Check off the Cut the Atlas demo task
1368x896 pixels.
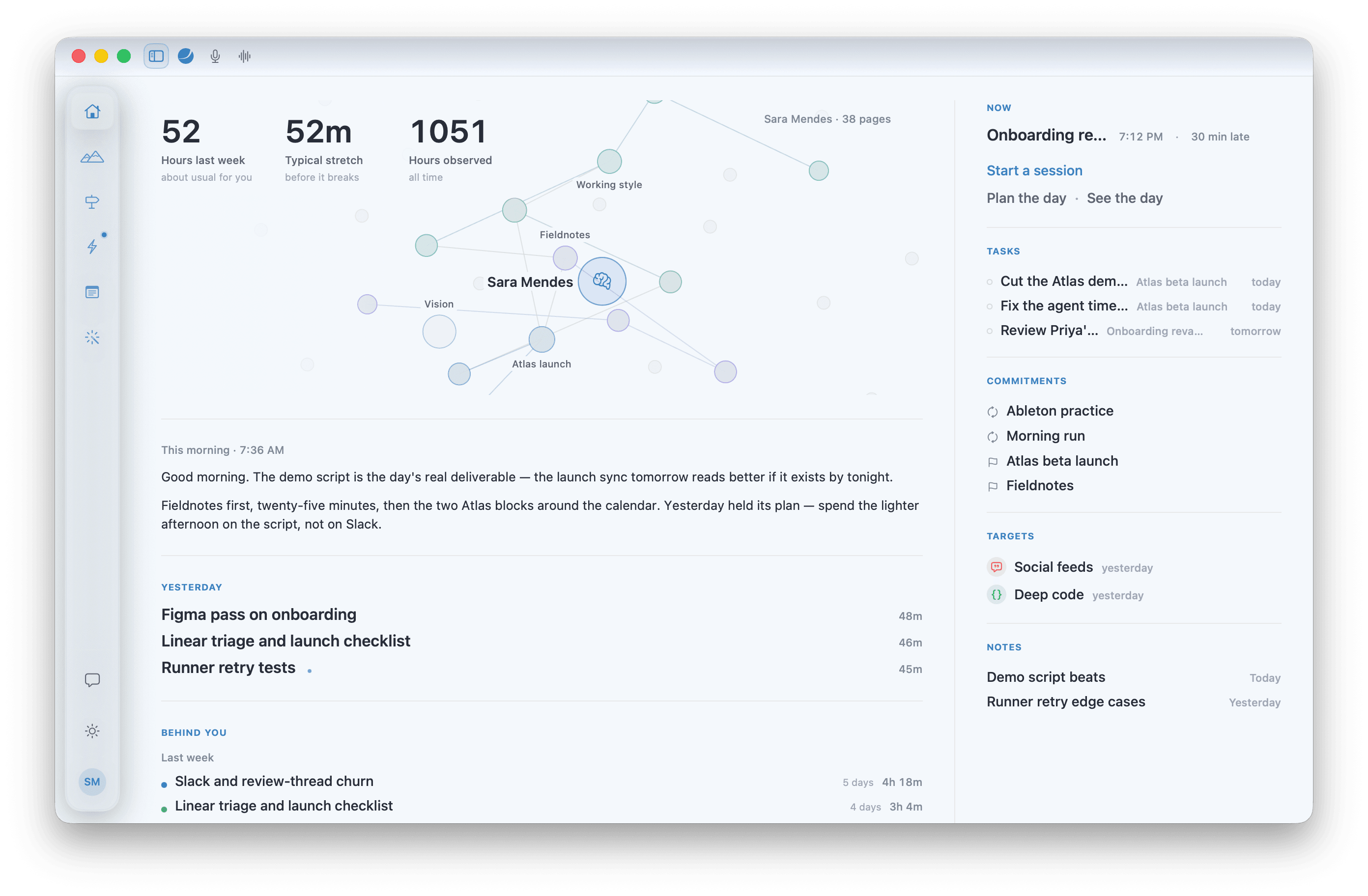tap(989, 281)
